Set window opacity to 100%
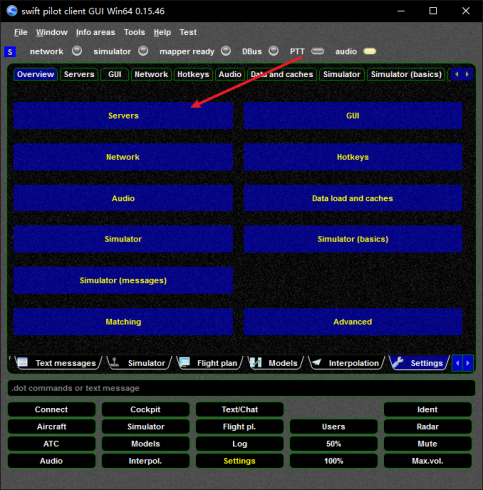This screenshot has height=490, width=483. [334, 461]
